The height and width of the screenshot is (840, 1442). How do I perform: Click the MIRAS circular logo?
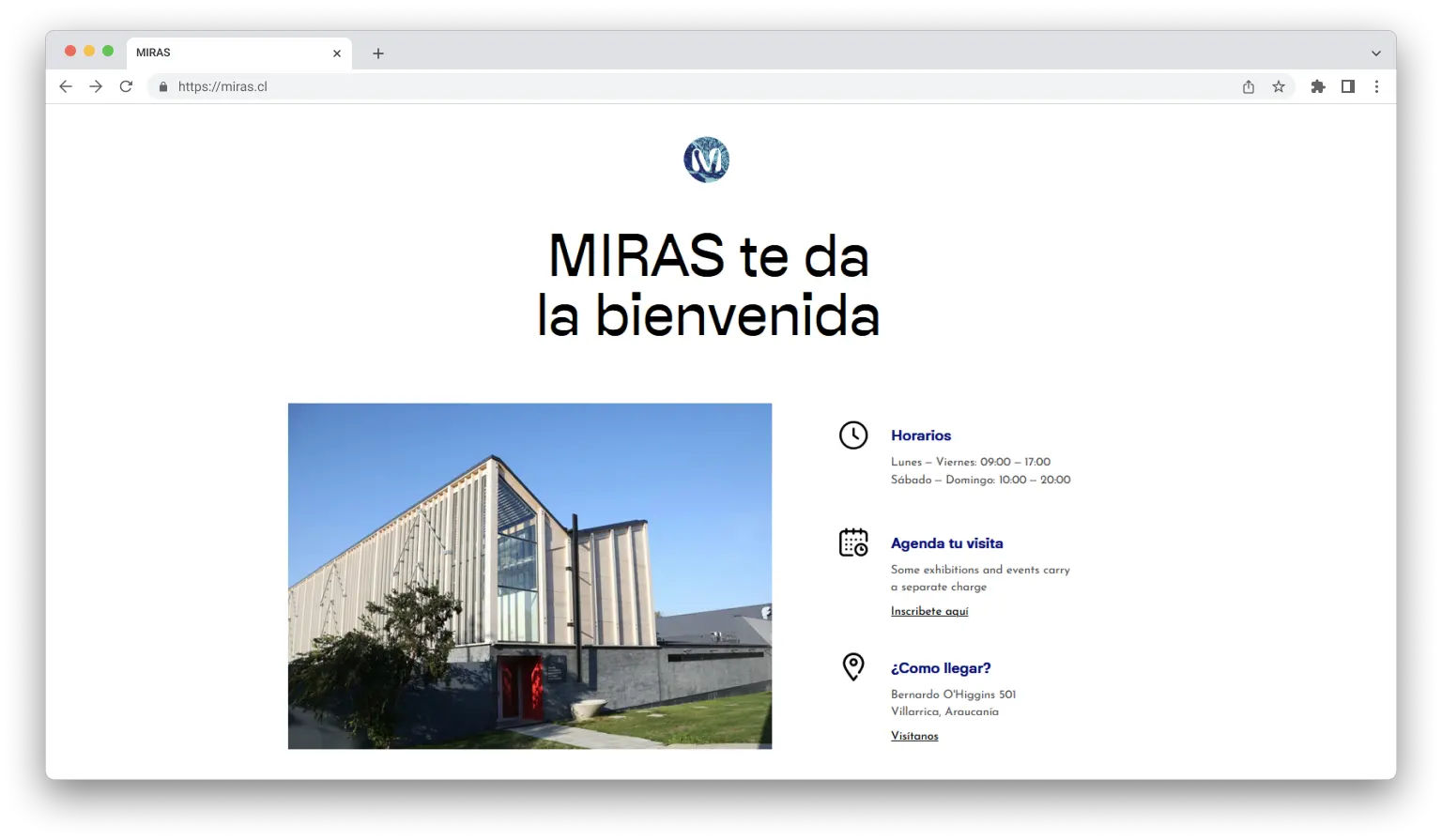[x=706, y=160]
